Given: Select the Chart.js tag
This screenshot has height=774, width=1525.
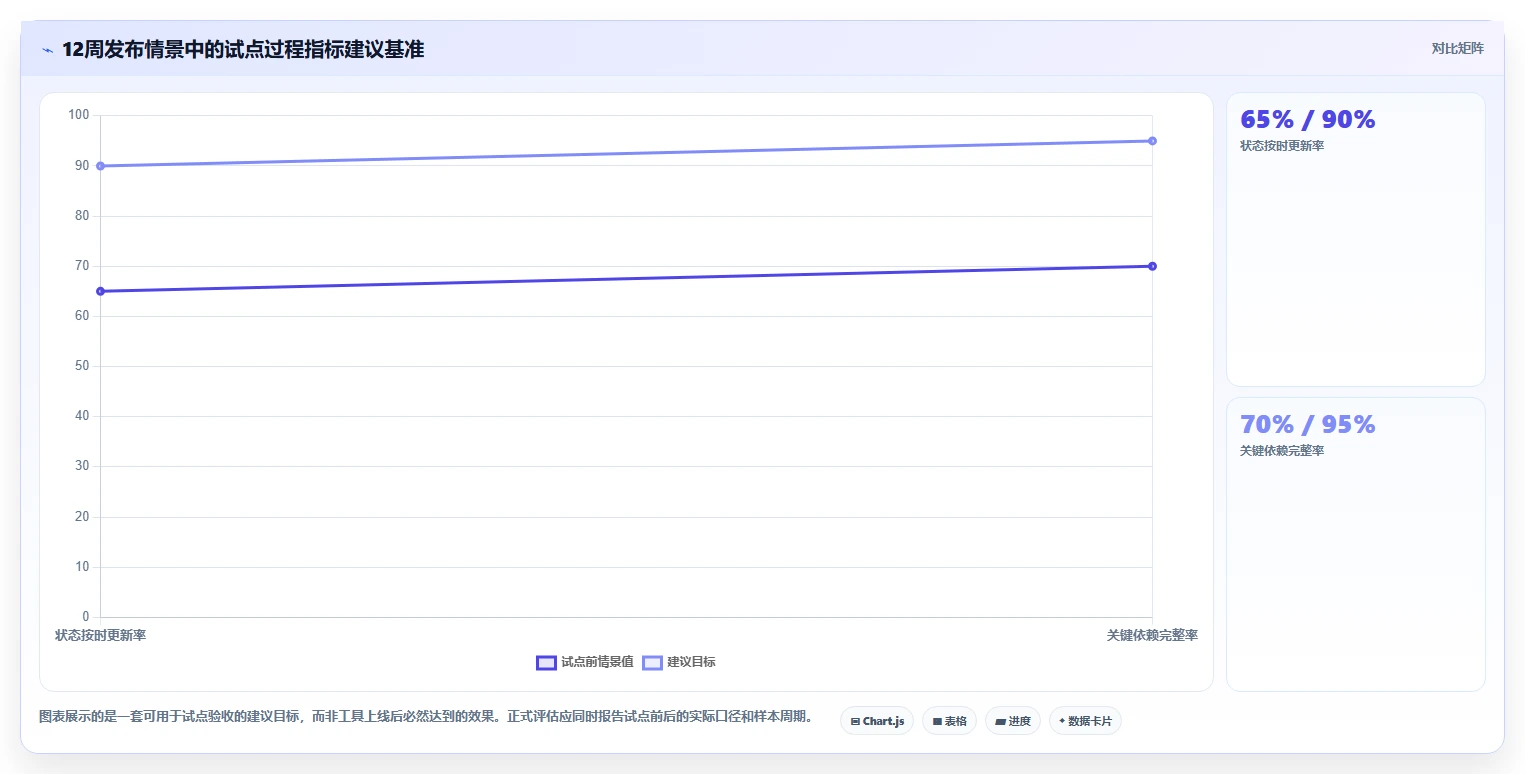Looking at the screenshot, I should pos(877,721).
